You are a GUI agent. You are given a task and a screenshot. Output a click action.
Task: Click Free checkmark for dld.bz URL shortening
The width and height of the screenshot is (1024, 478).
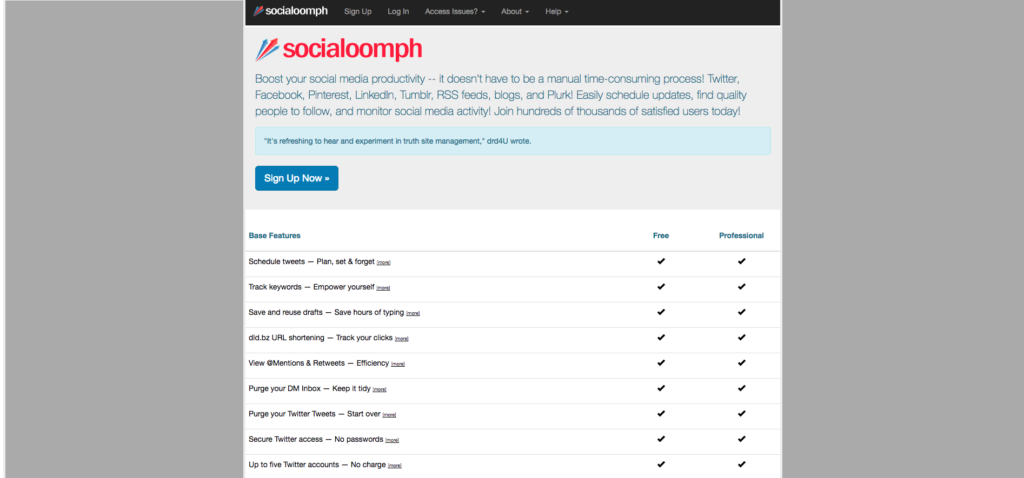661,338
